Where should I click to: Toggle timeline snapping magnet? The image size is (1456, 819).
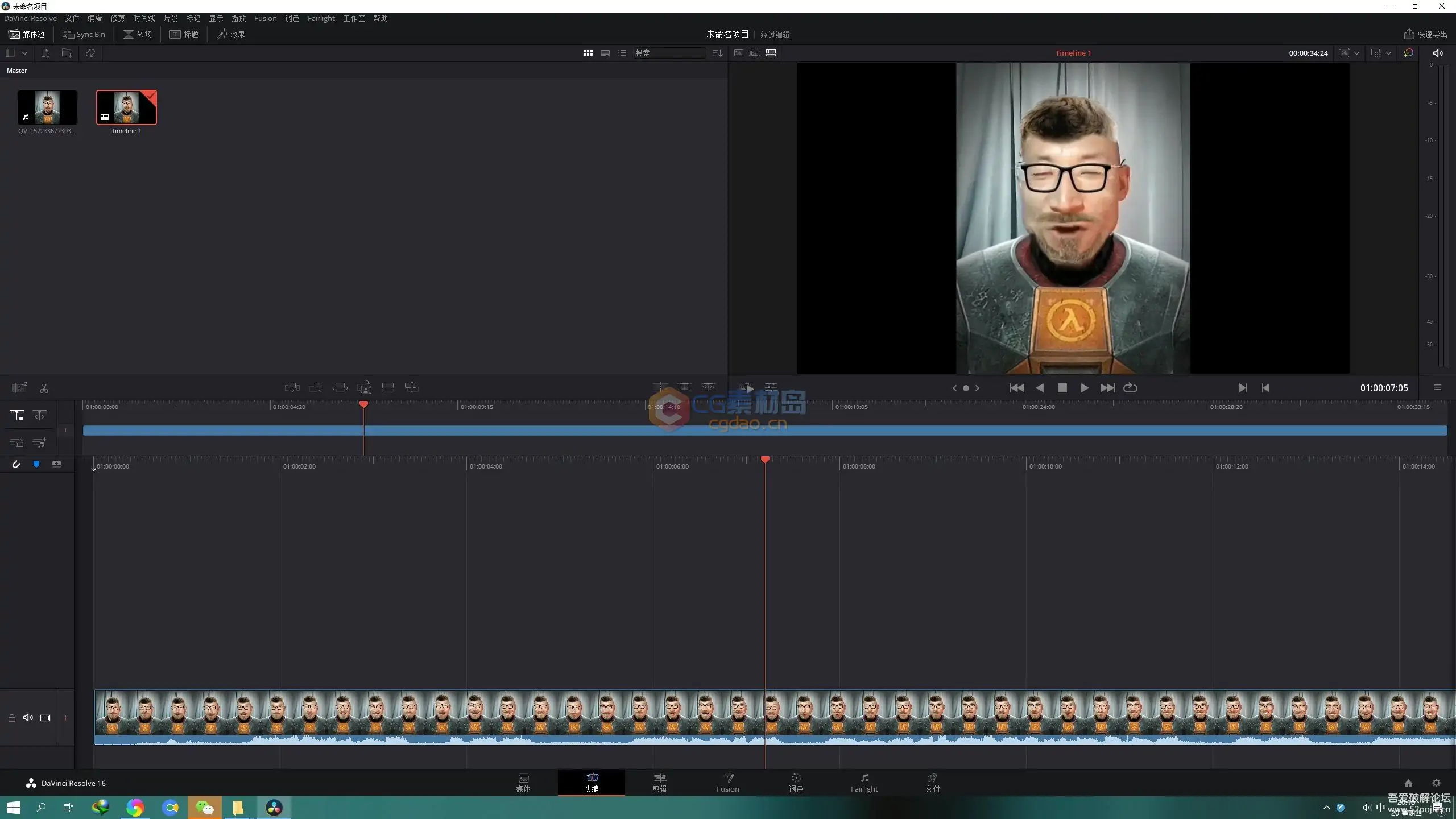pos(16,464)
